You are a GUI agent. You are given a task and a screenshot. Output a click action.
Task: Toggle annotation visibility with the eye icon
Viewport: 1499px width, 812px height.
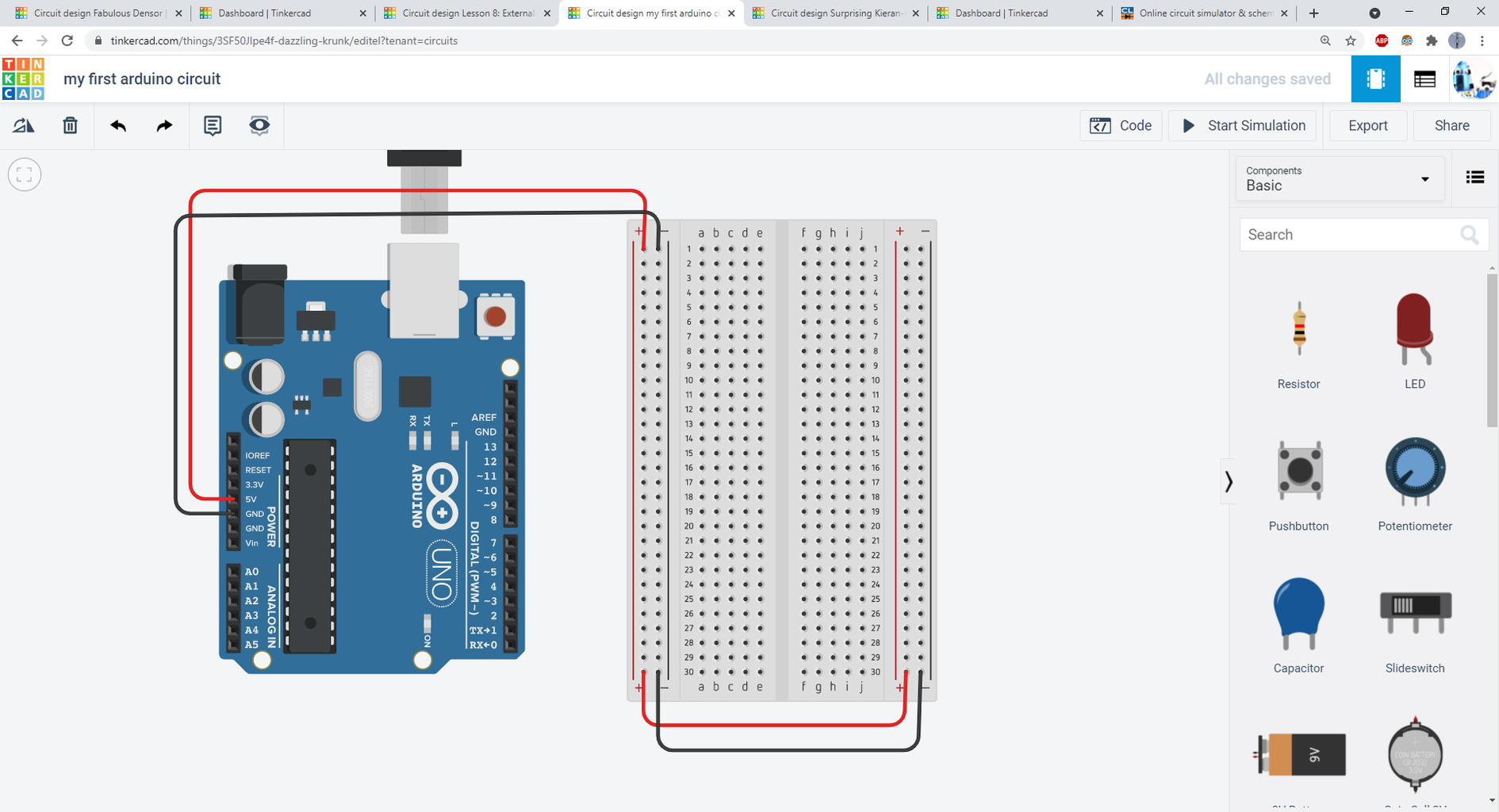(259, 125)
